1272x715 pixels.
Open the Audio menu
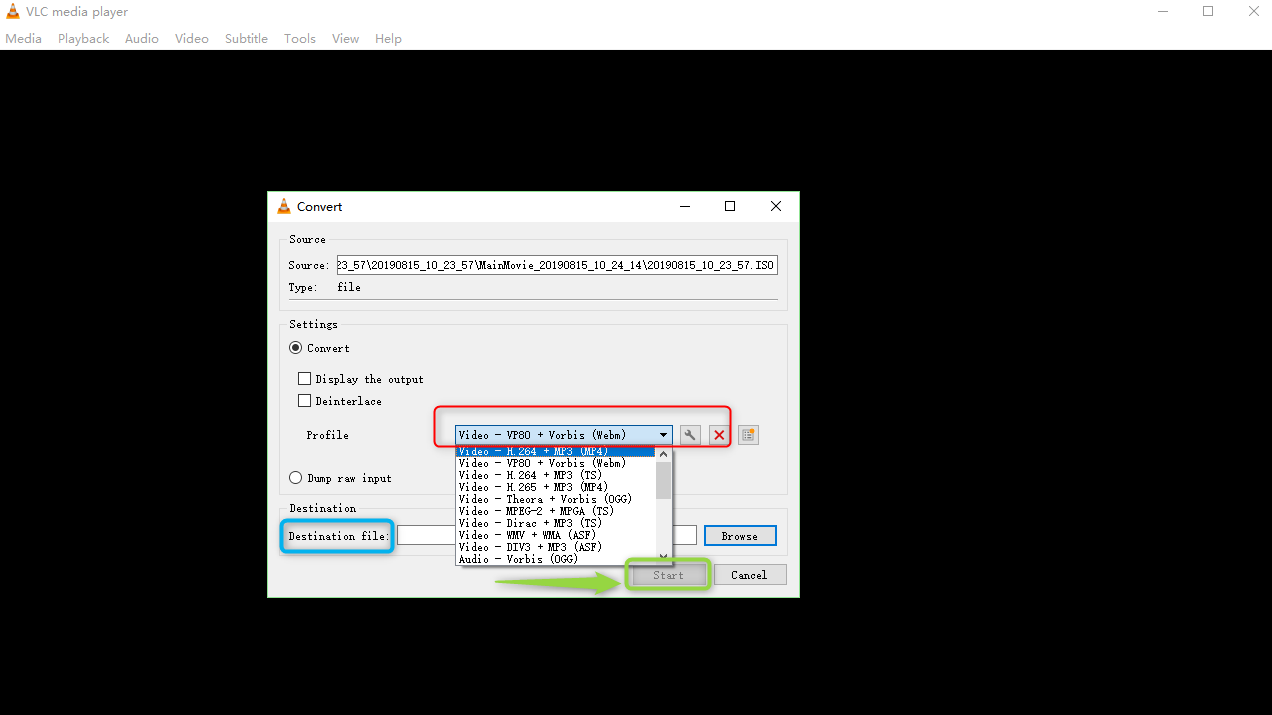click(x=142, y=38)
